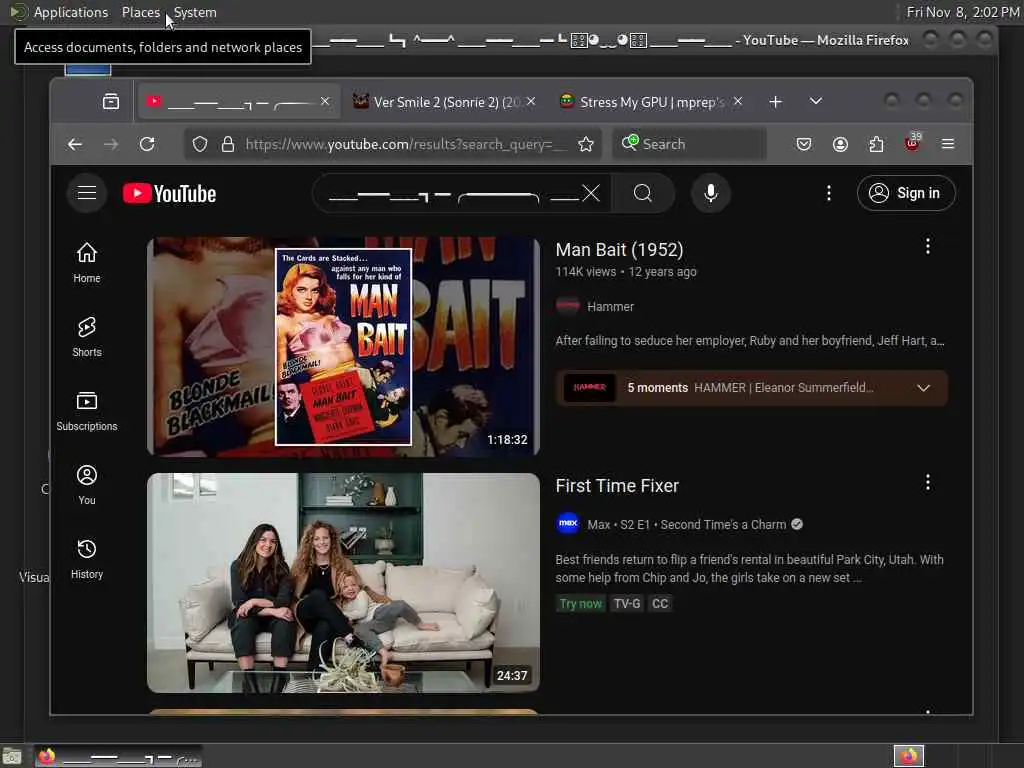Viewport: 1024px width, 768px height.
Task: Show tracking protection shield info
Action: (x=200, y=144)
